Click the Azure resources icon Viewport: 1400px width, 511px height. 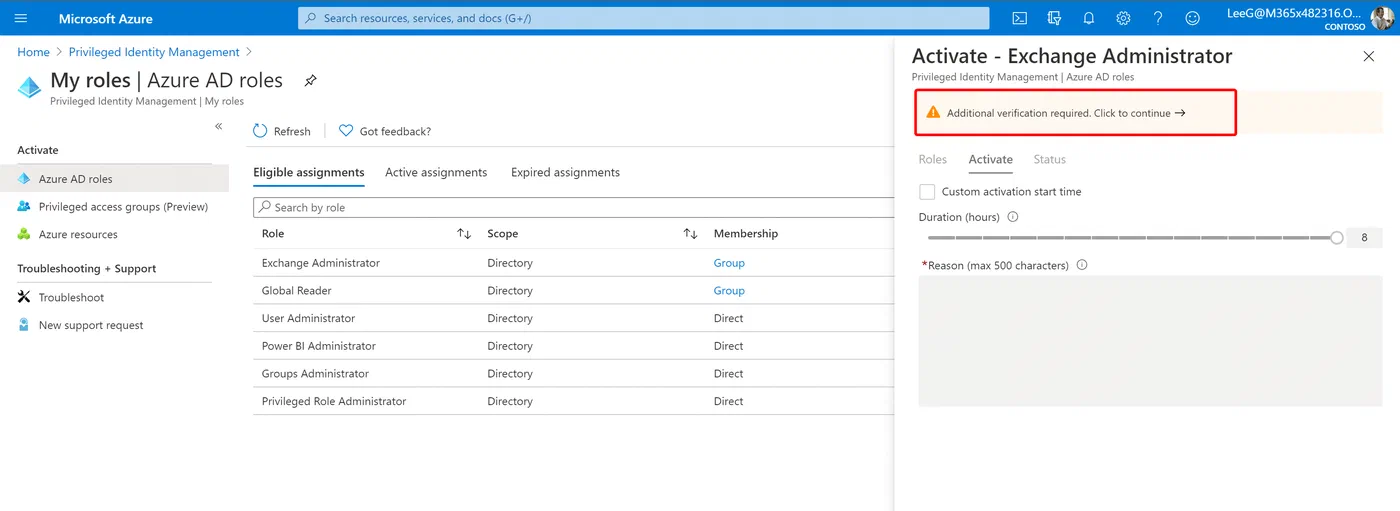pyautogui.click(x=24, y=234)
